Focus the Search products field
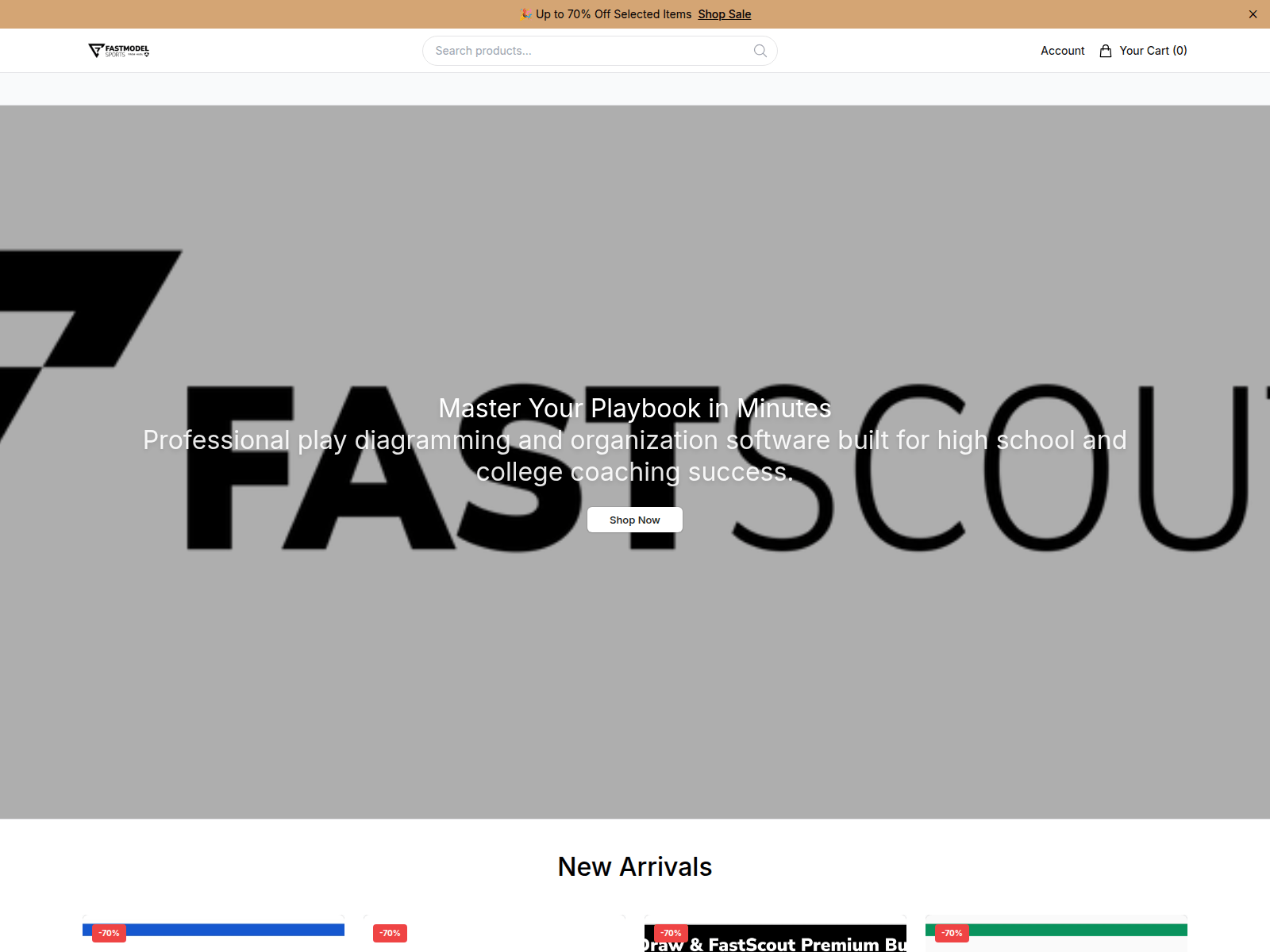Viewport: 1270px width, 952px height. coord(599,51)
